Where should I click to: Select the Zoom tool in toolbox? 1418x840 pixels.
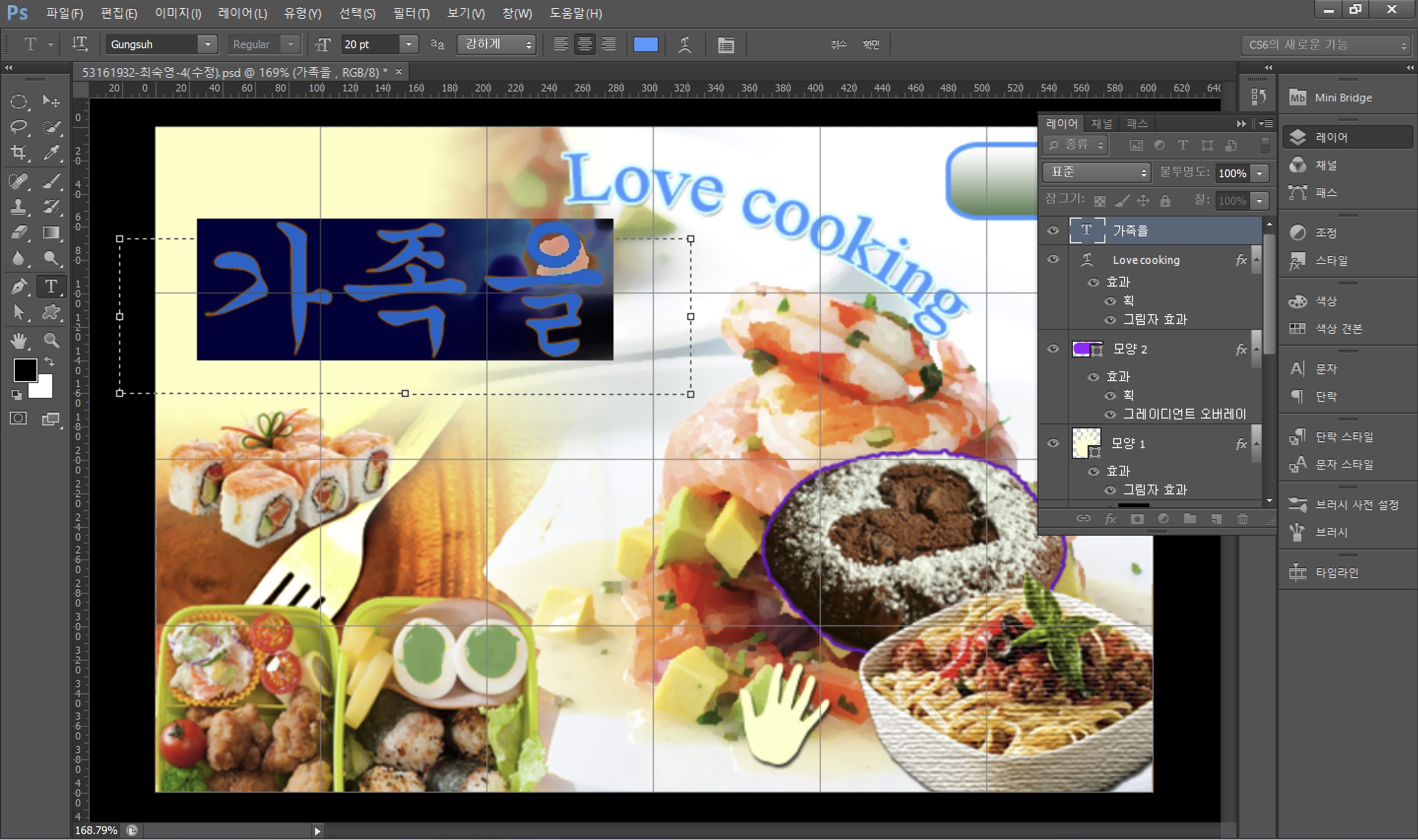(52, 340)
